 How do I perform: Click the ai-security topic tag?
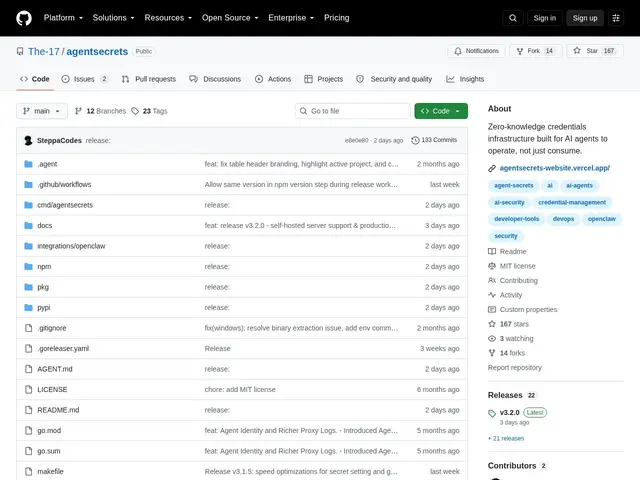509,202
